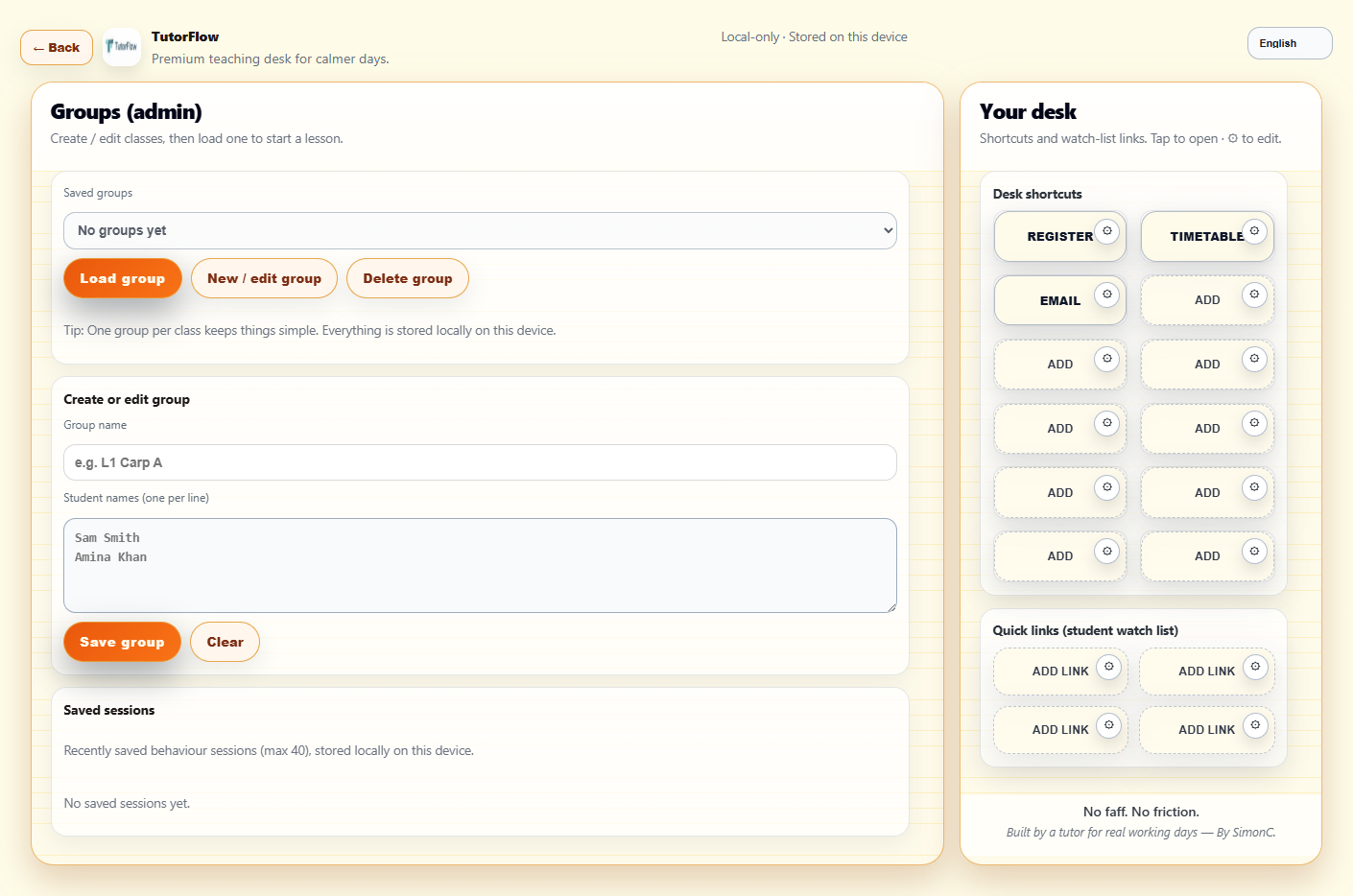Image resolution: width=1353 pixels, height=896 pixels.
Task: Click the gear icon on the first ADD LINK entry
Action: pyautogui.click(x=1109, y=665)
